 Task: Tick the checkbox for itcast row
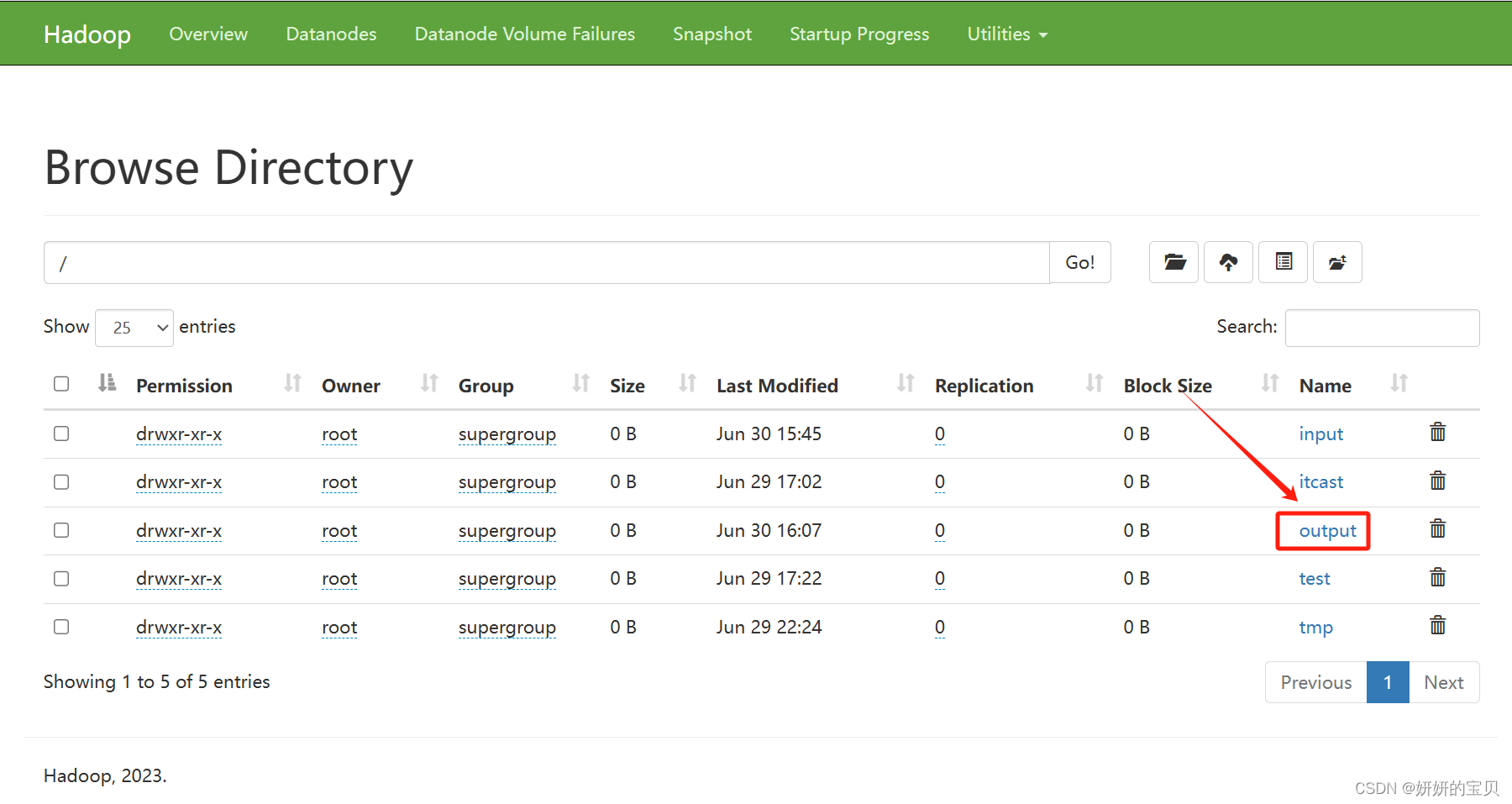[x=61, y=482]
